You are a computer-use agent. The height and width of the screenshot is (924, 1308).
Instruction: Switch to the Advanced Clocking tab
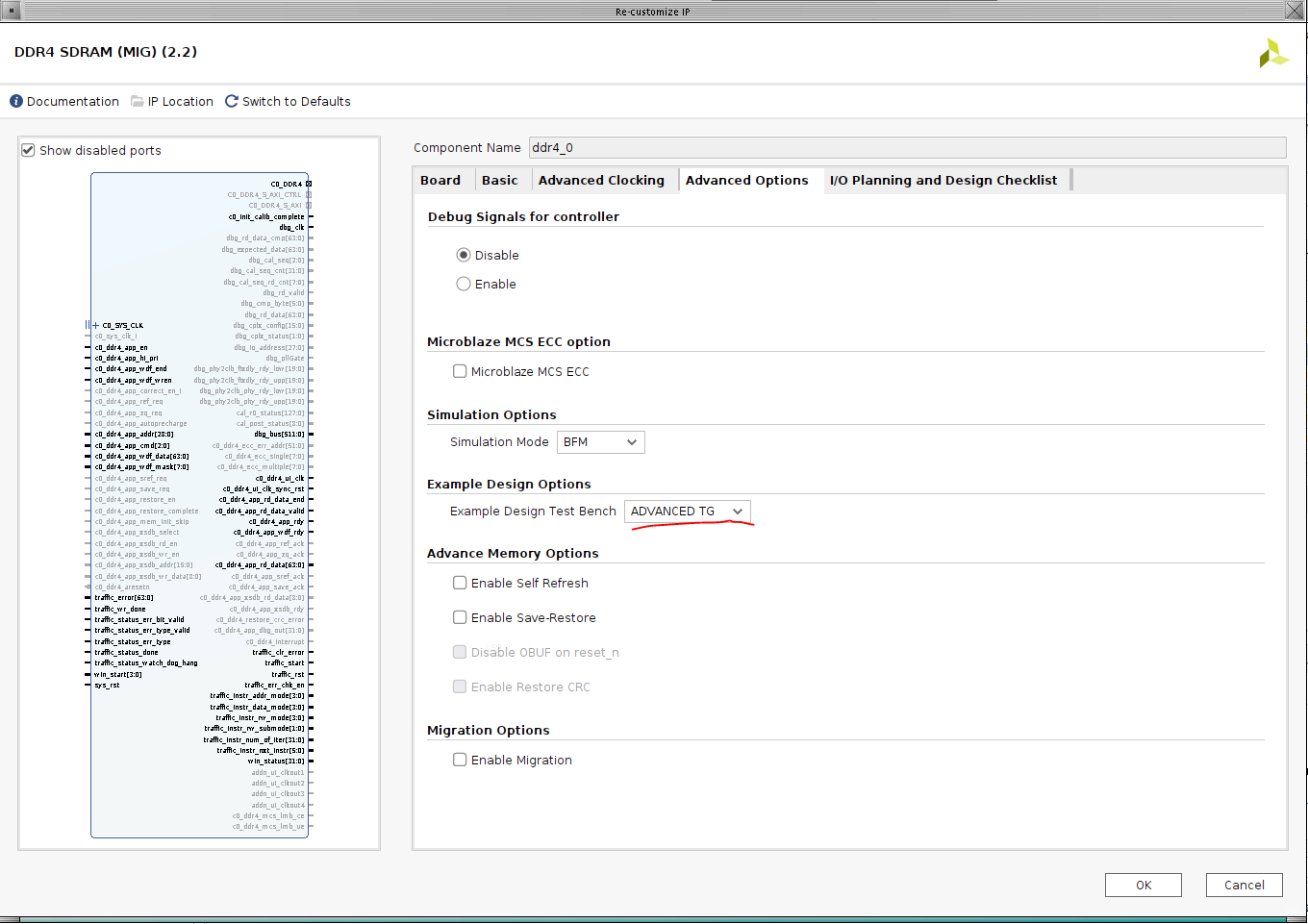point(601,180)
